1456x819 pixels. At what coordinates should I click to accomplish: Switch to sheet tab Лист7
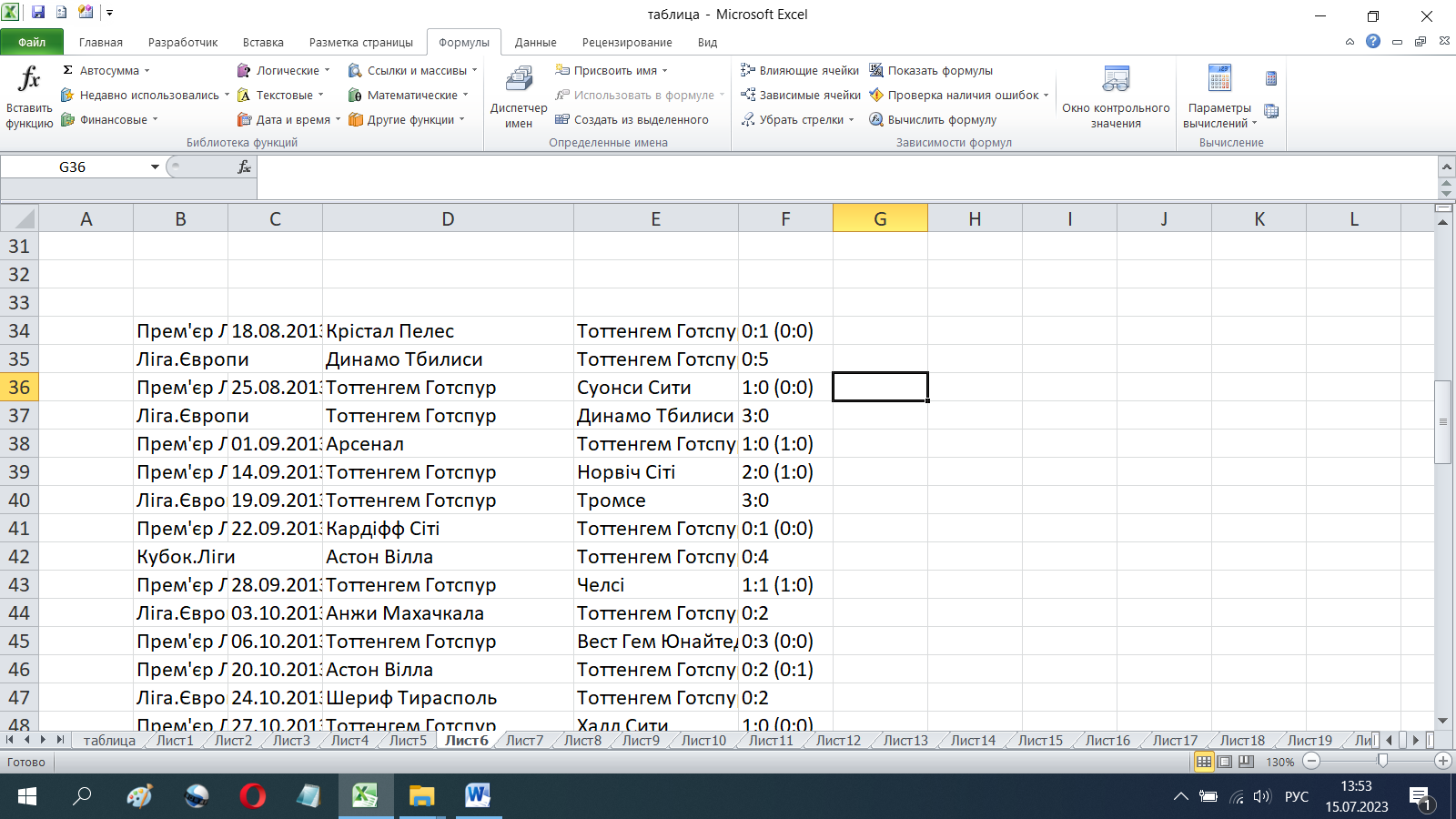pos(524,741)
